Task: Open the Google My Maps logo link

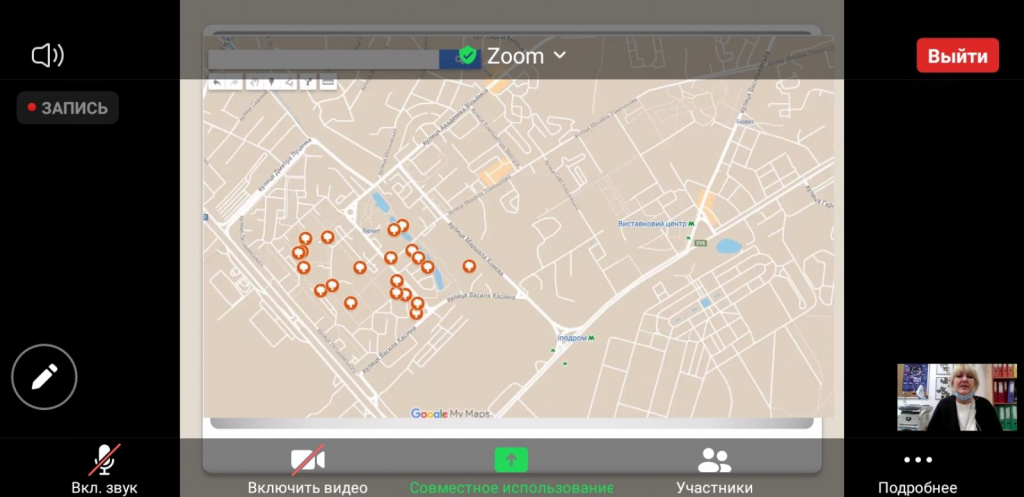Action: [x=450, y=413]
